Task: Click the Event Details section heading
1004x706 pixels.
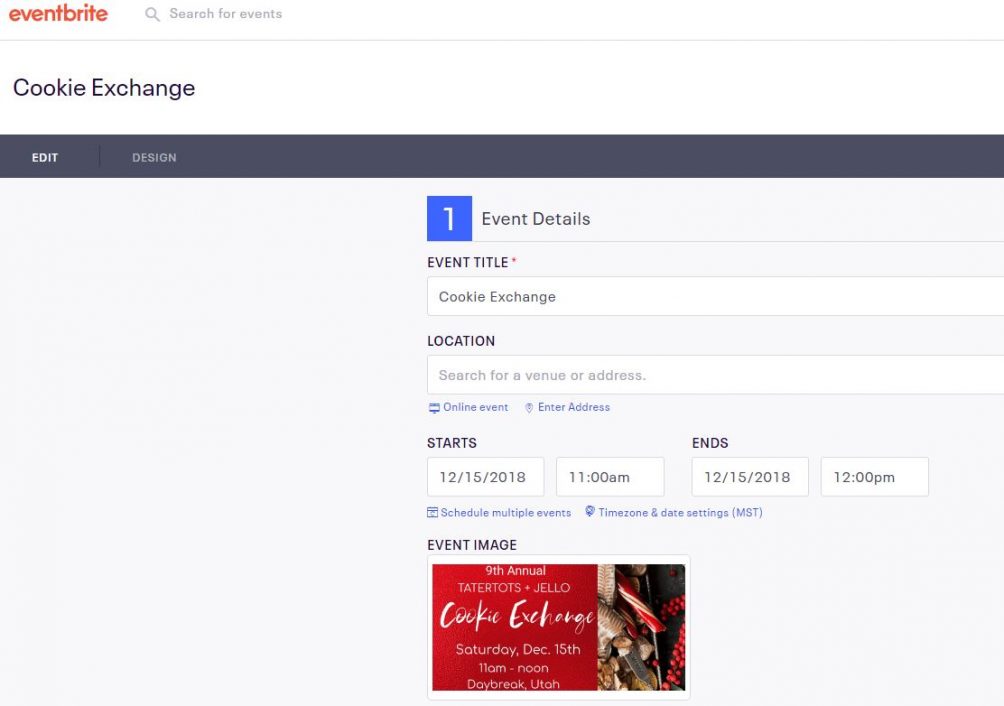Action: tap(536, 219)
